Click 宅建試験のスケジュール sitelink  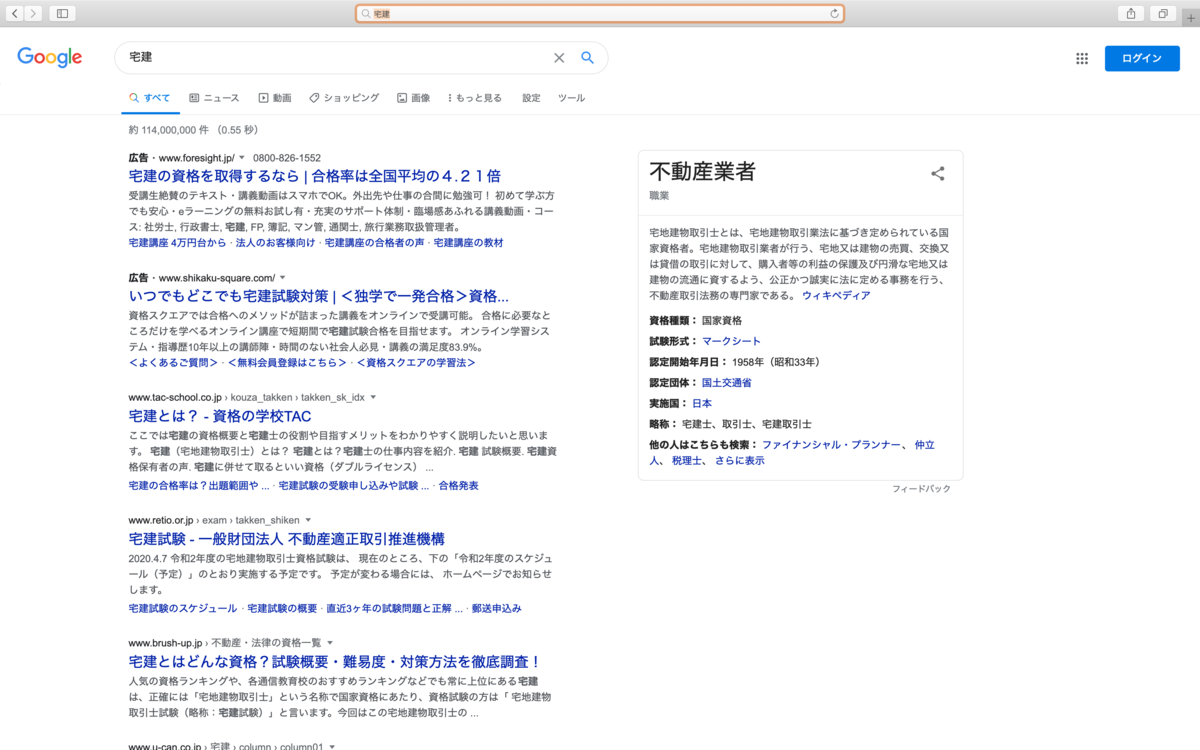pos(183,608)
